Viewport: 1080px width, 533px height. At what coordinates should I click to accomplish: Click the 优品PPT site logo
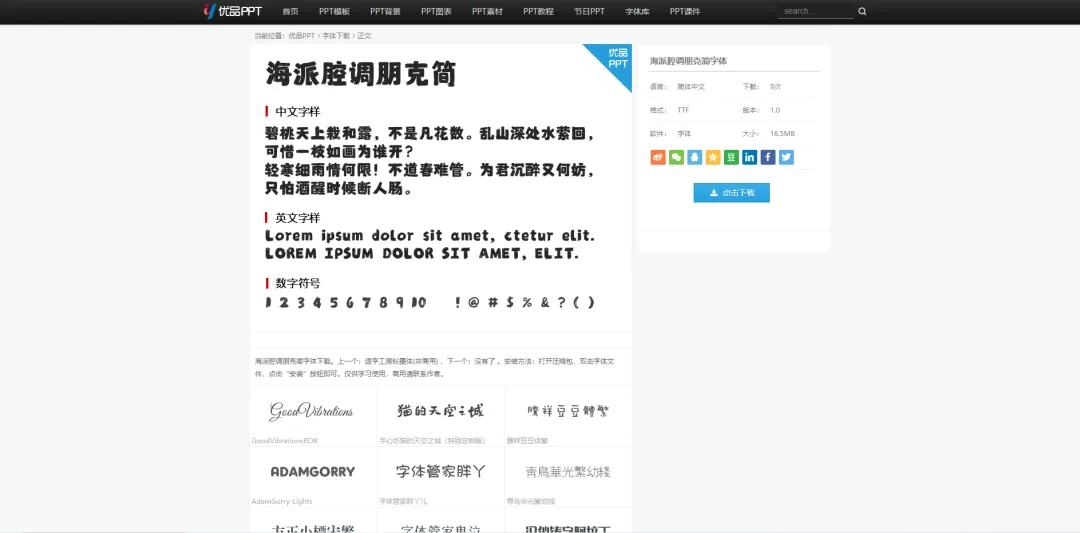pos(233,11)
